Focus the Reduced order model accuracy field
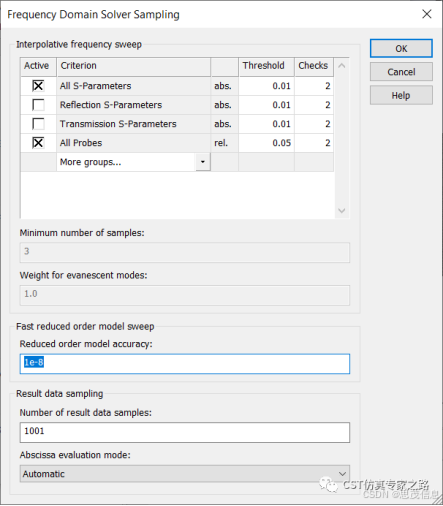 point(185,364)
